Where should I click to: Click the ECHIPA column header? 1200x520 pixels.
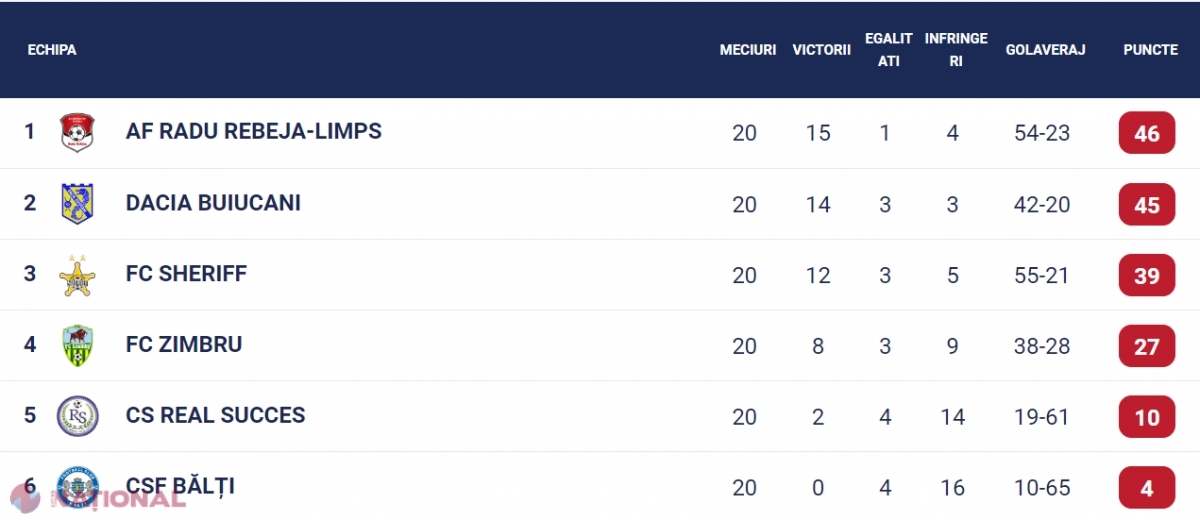[52, 50]
